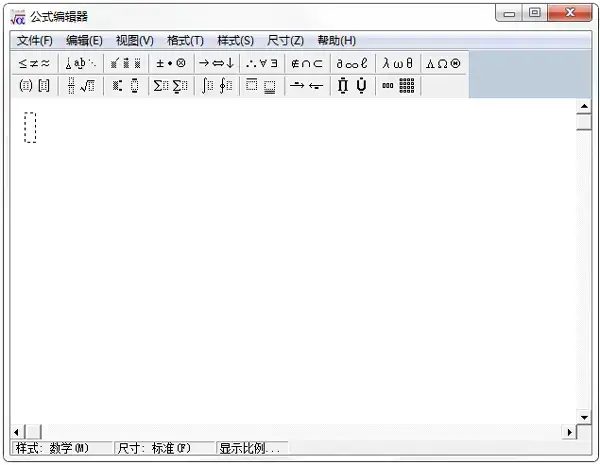The height and width of the screenshot is (465, 600).
Task: Open the operator symbols palette (±•⊗)
Action: coord(171,64)
